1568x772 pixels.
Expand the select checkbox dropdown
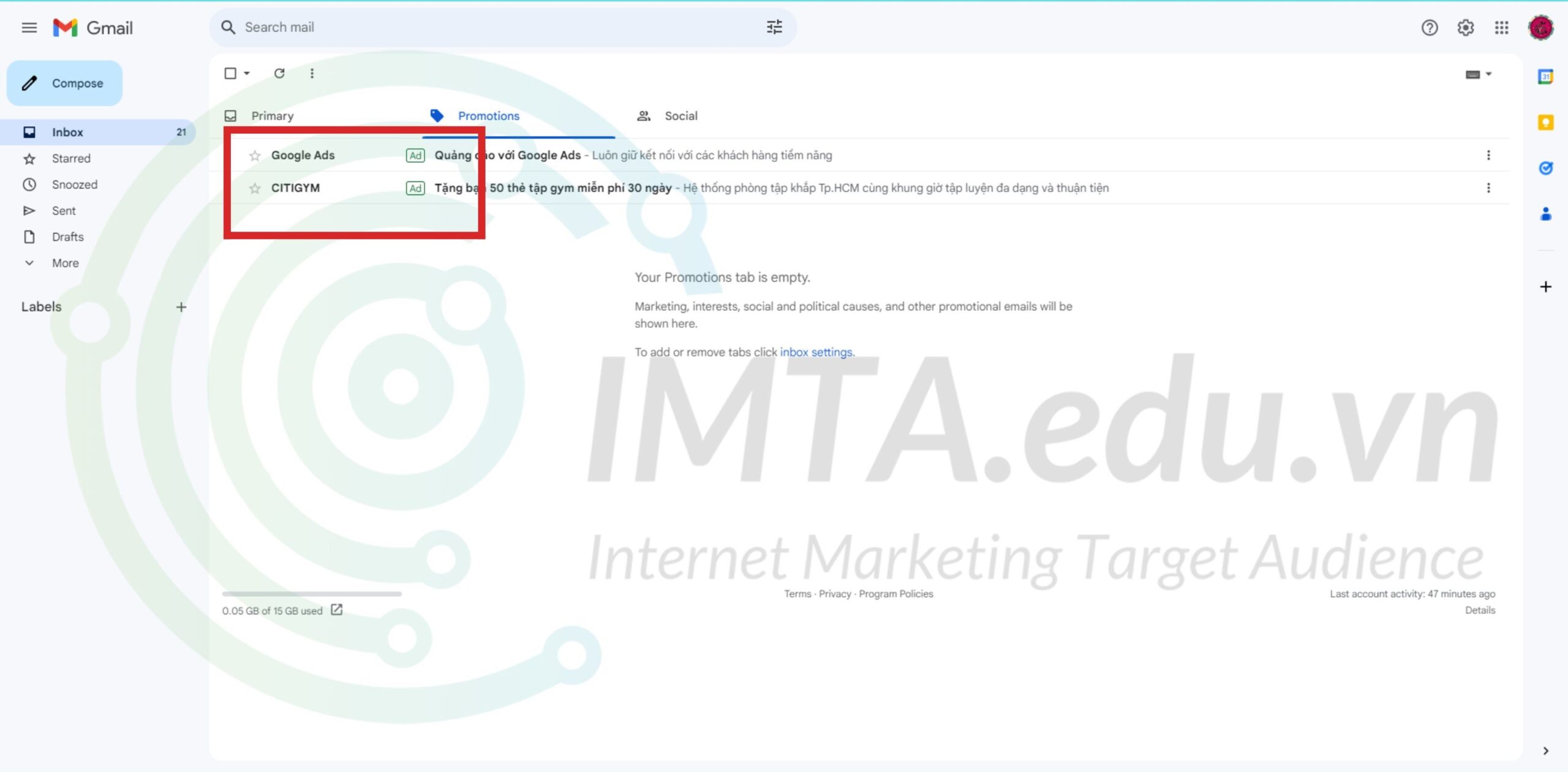pos(245,73)
